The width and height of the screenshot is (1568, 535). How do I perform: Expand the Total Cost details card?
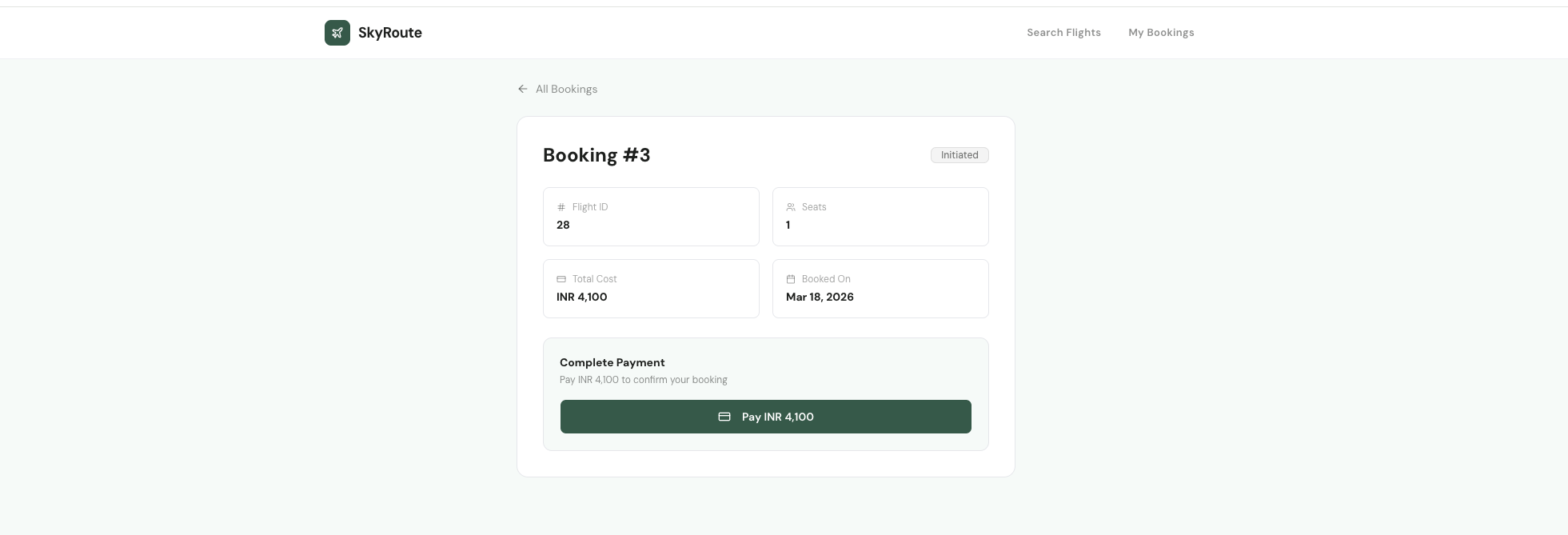tap(650, 289)
